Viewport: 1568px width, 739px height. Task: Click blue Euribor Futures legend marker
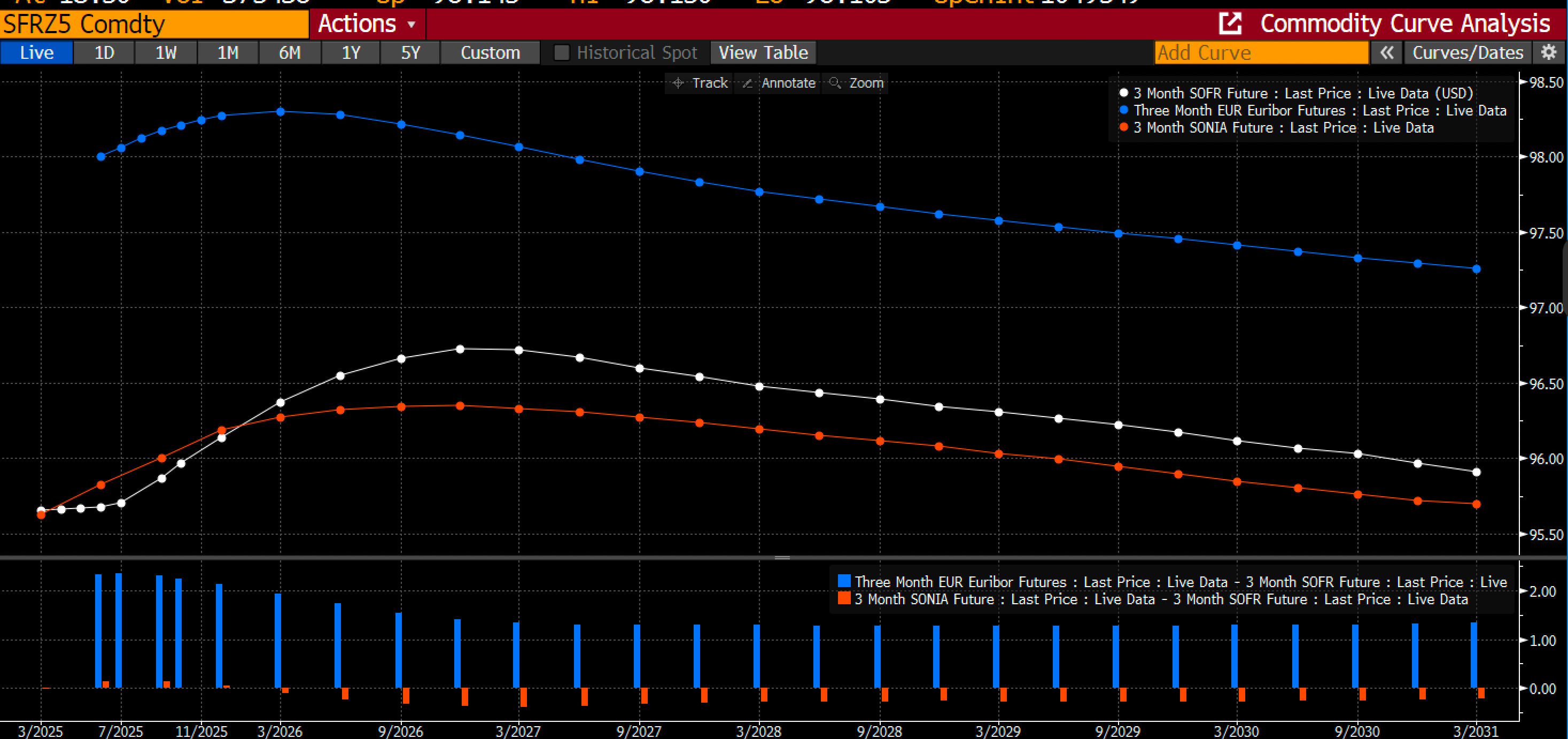tap(1124, 110)
